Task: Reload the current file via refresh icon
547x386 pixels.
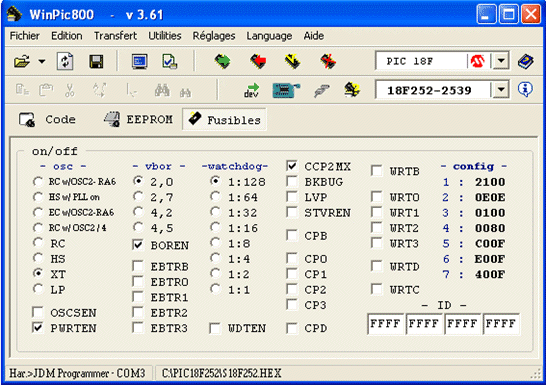Action: (65, 62)
